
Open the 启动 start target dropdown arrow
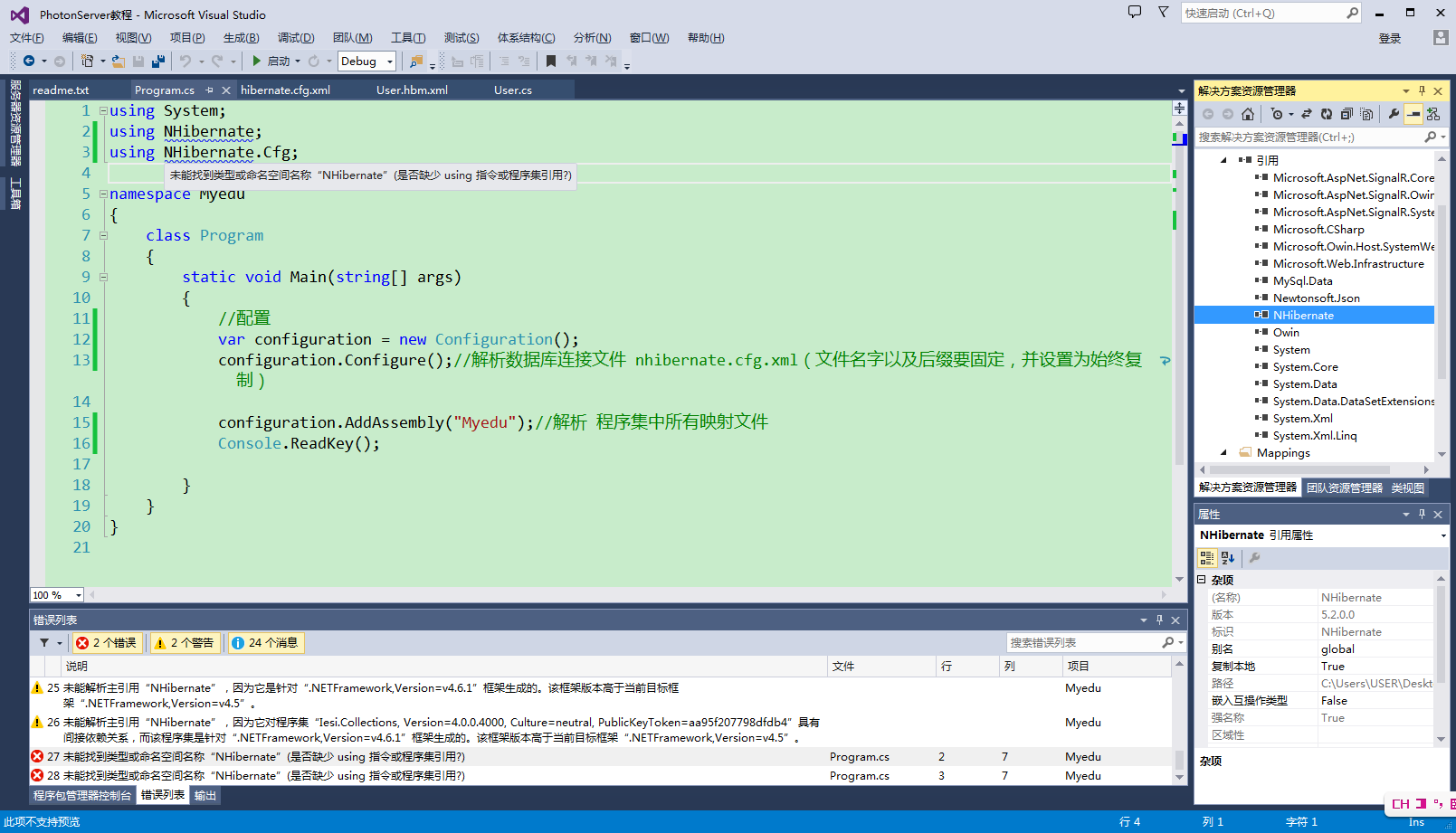(x=298, y=62)
